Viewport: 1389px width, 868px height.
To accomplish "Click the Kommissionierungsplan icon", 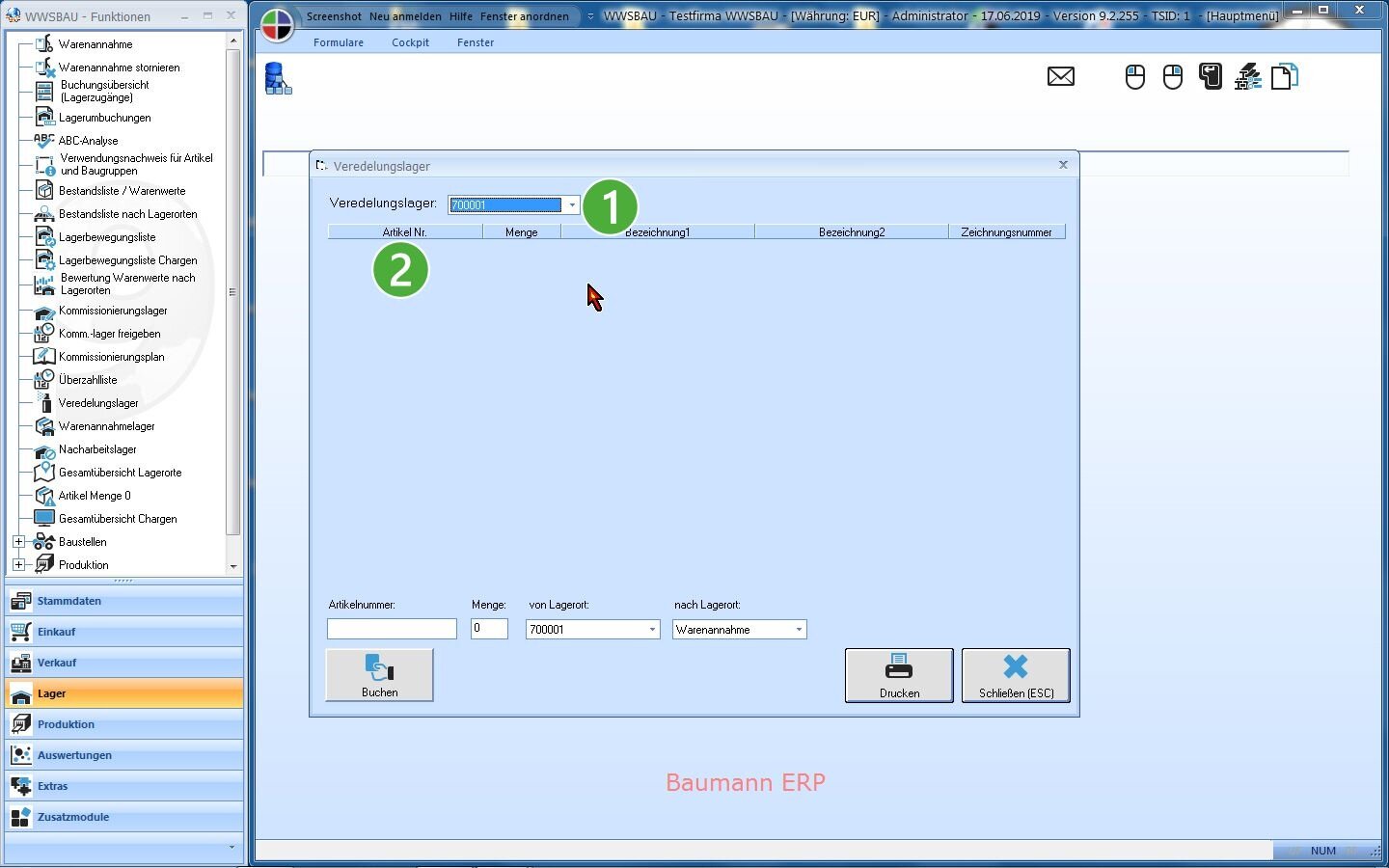I will pyautogui.click(x=44, y=356).
